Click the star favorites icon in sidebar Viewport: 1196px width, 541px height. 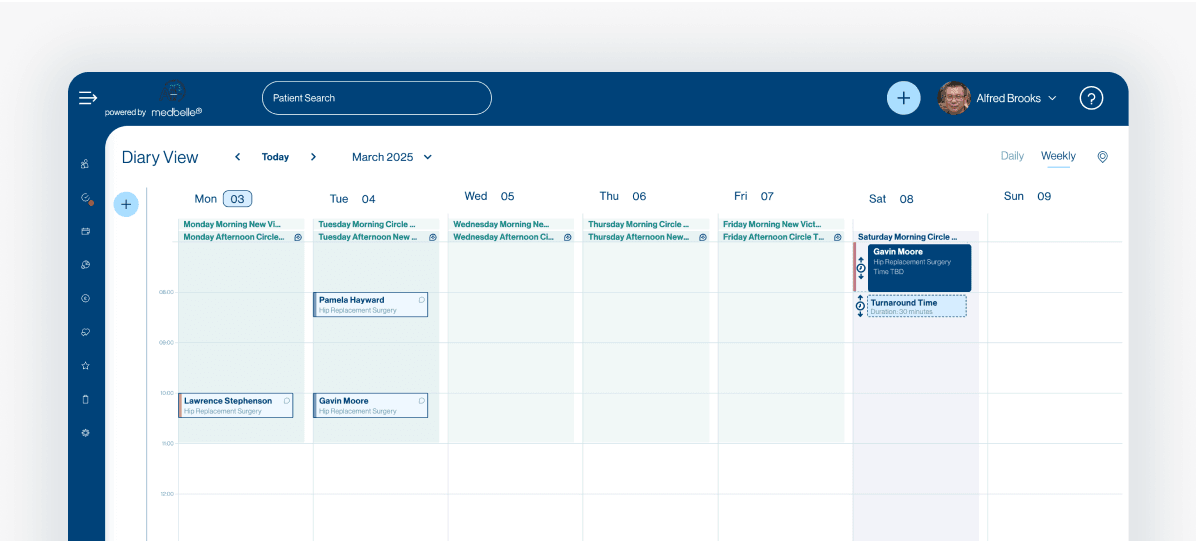[86, 366]
